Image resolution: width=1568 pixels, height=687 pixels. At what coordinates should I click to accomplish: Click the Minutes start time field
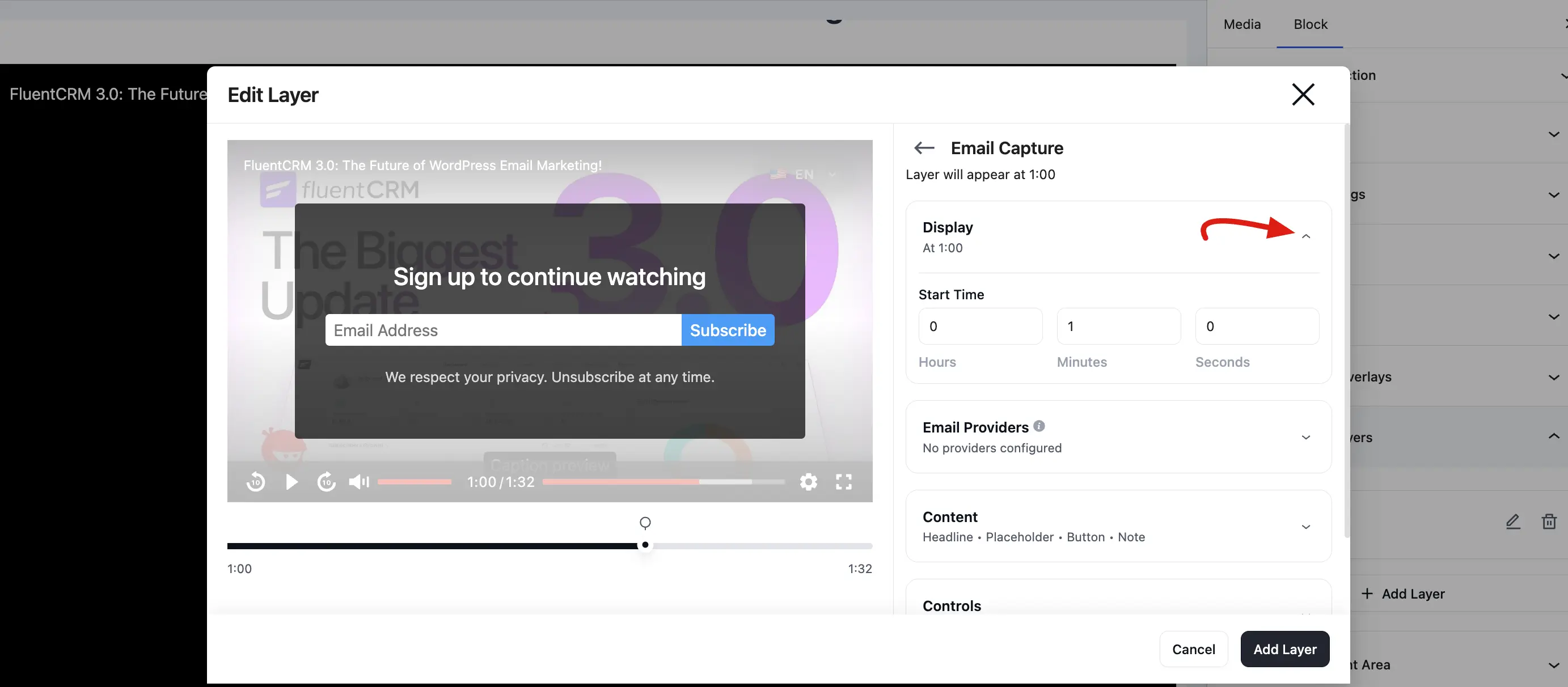(x=1119, y=326)
